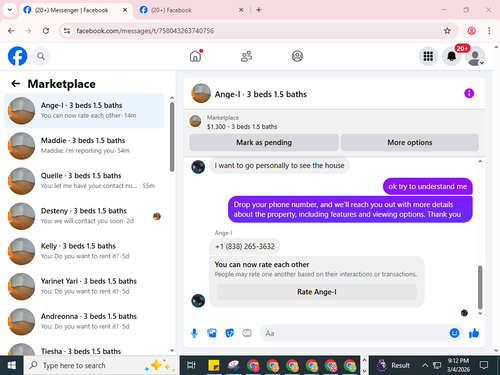Open Sticky Notes from taskbar
500x375 pixels.
click(x=214, y=366)
